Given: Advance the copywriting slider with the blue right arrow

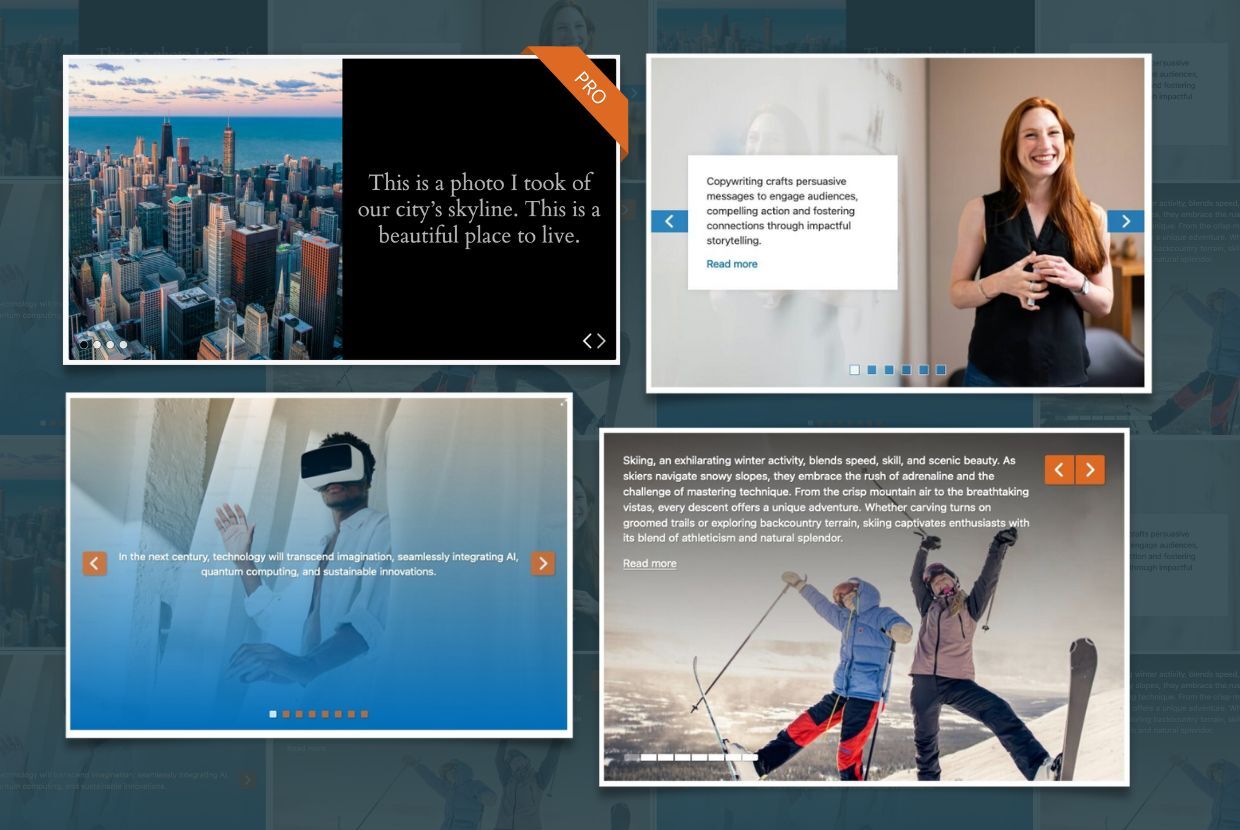Looking at the screenshot, I should pos(1125,221).
